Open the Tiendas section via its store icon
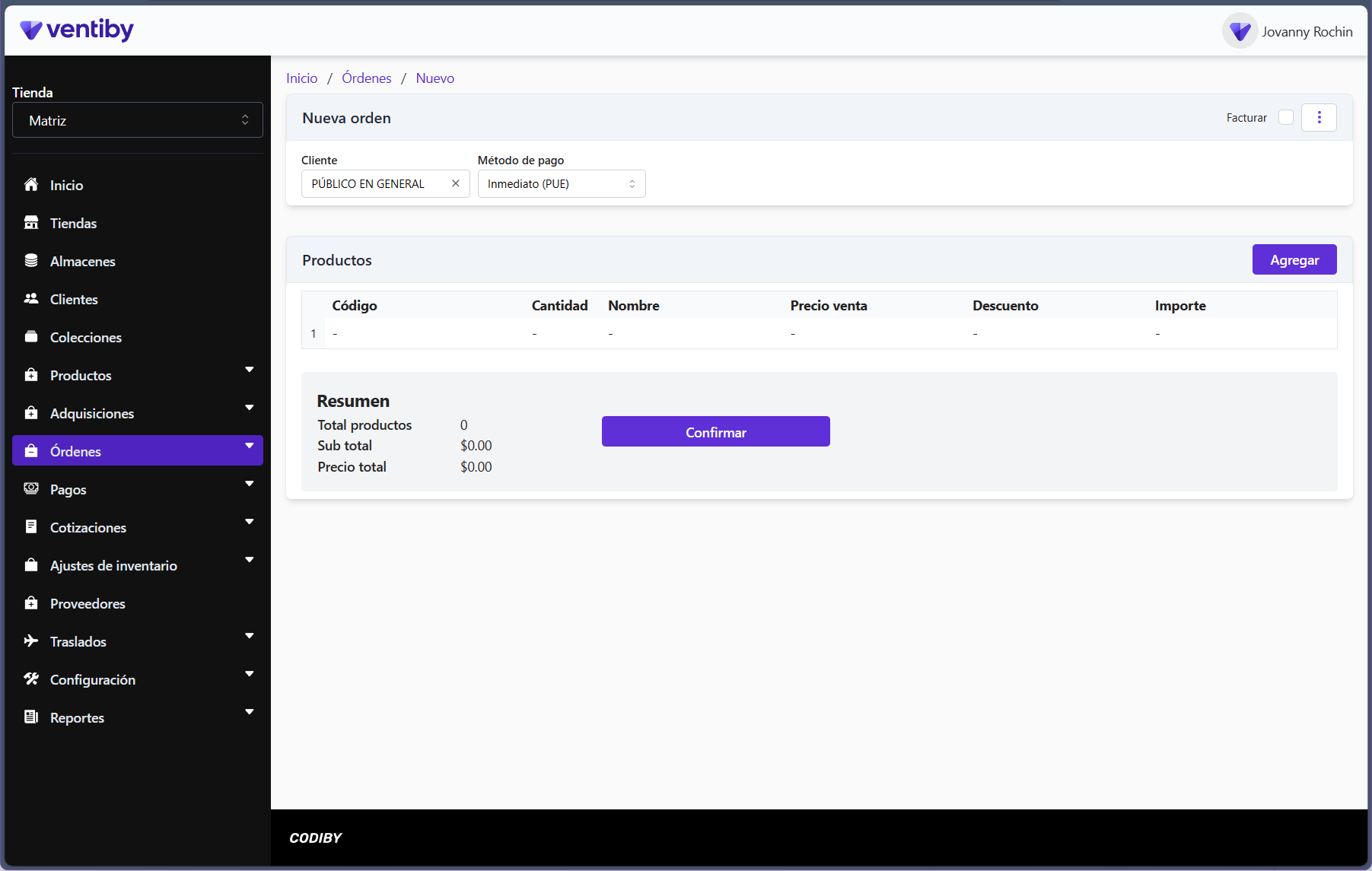 (31, 222)
